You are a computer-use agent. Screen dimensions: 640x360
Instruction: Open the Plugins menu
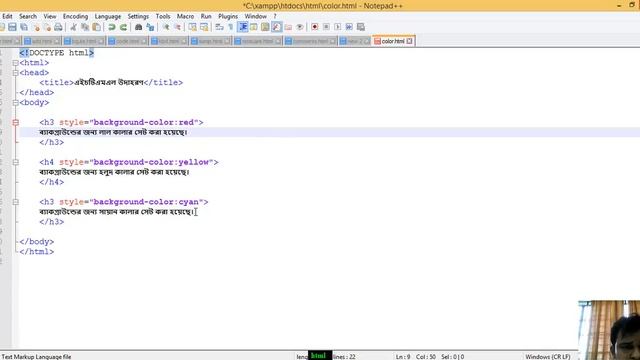(228, 16)
